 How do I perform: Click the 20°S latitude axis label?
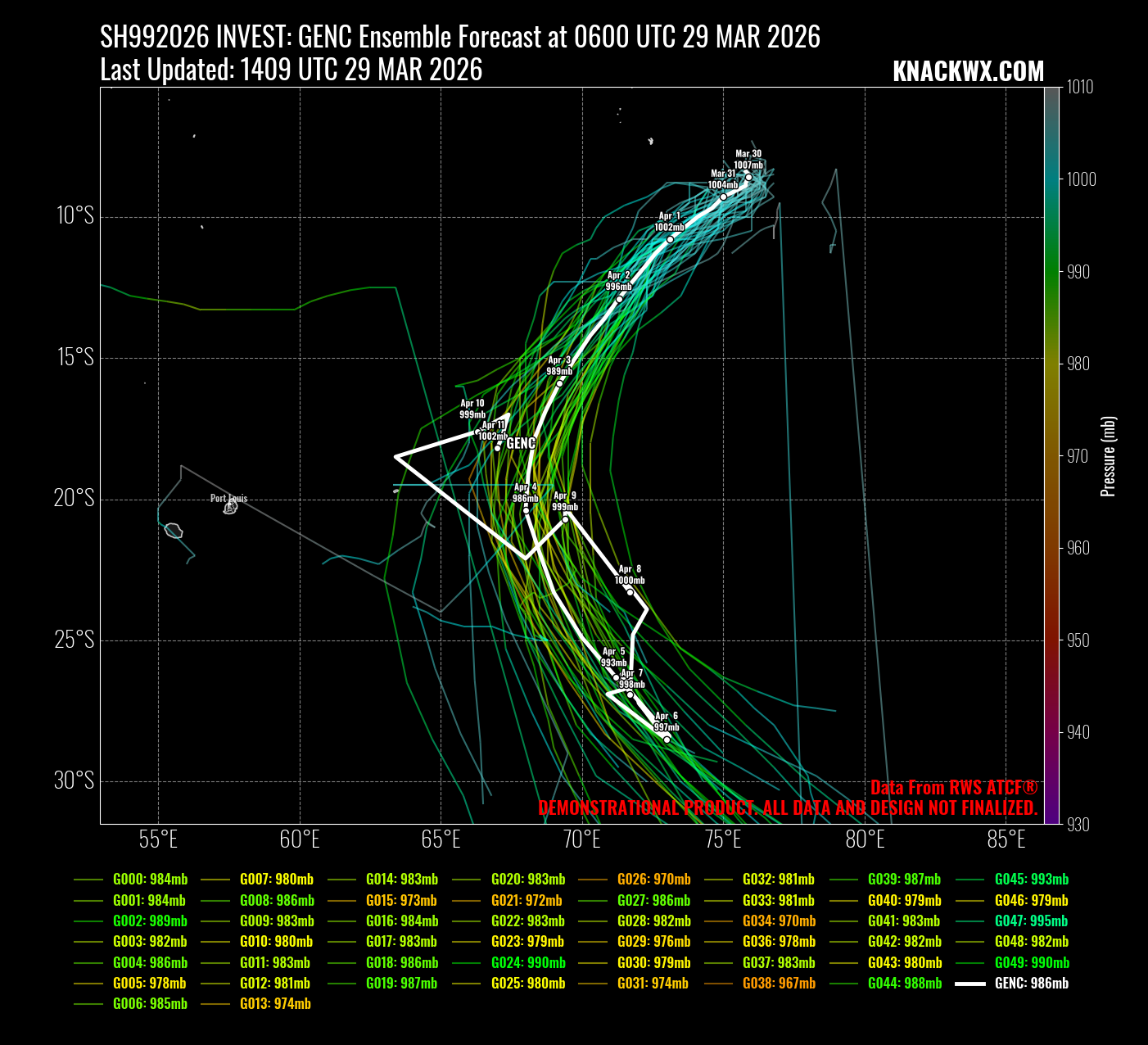click(74, 498)
